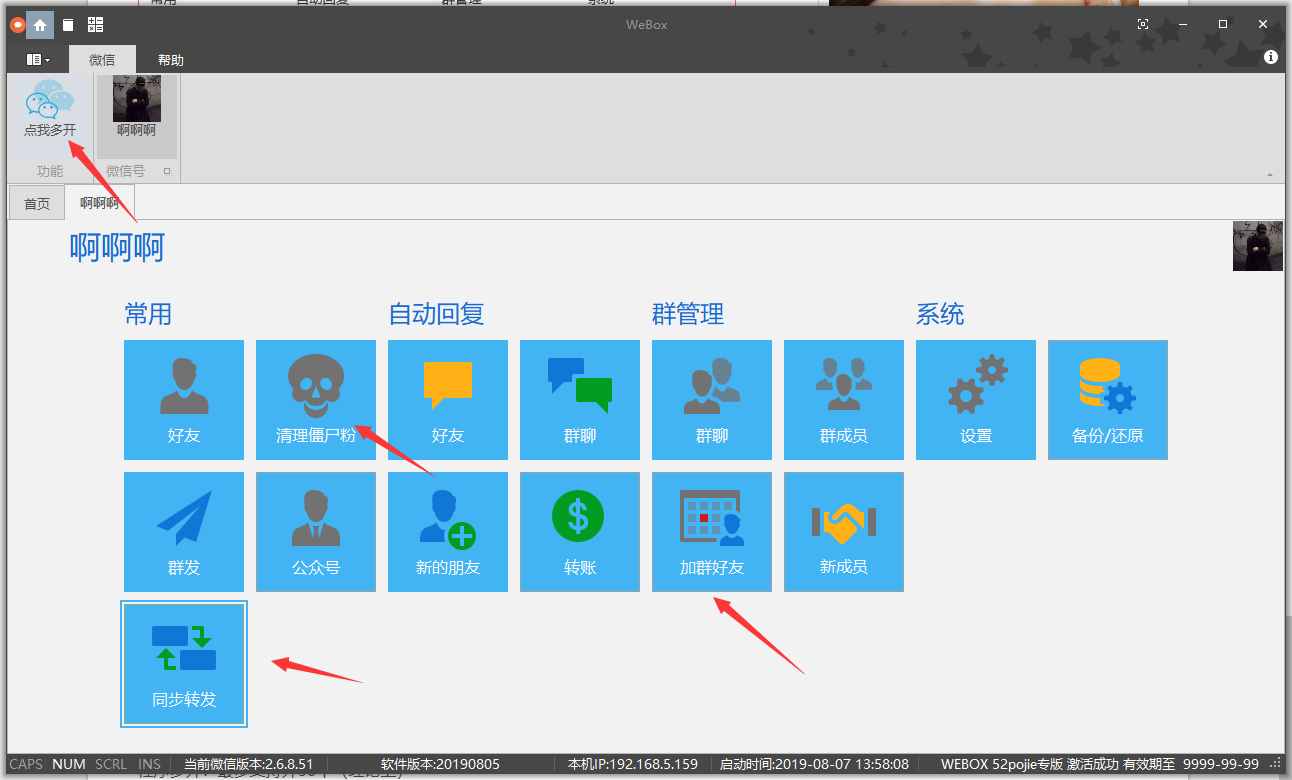1292x780 pixels.
Task: Click the 自动回复 section heading
Action: pos(436,314)
